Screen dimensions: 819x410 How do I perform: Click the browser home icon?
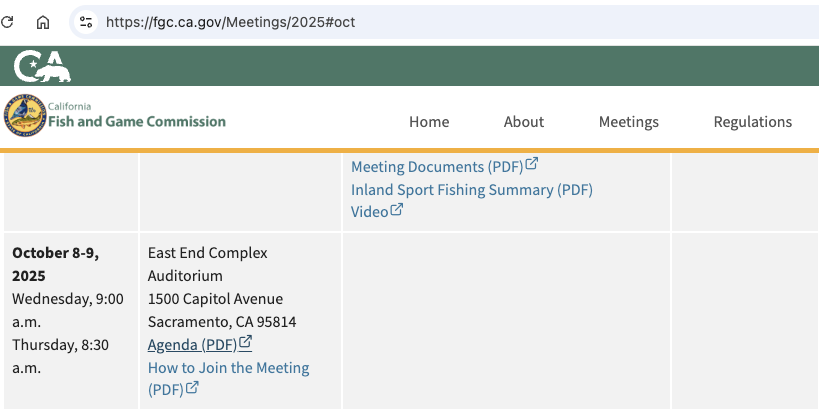coord(43,21)
